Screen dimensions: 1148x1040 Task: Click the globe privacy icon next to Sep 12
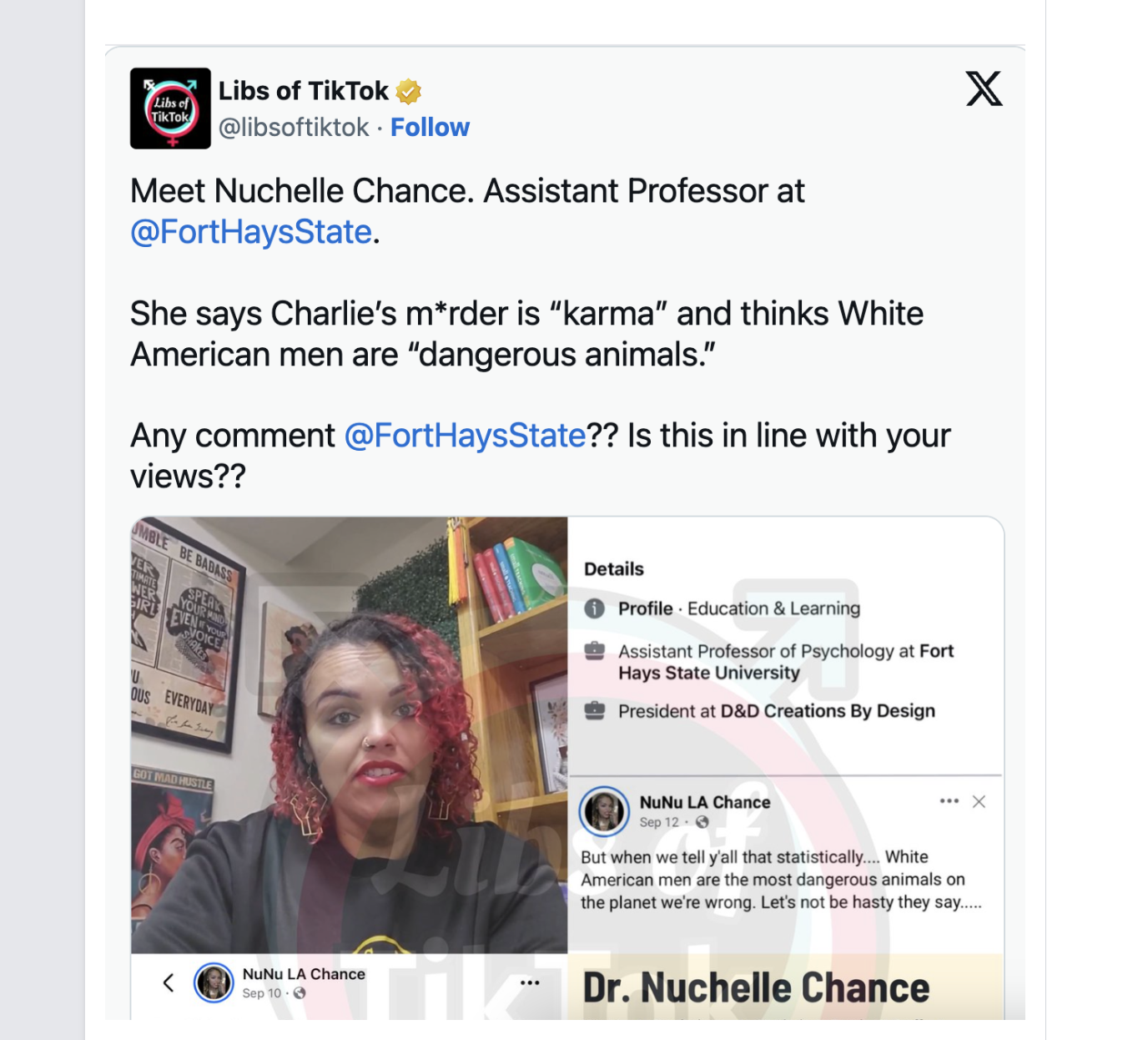coord(702,822)
